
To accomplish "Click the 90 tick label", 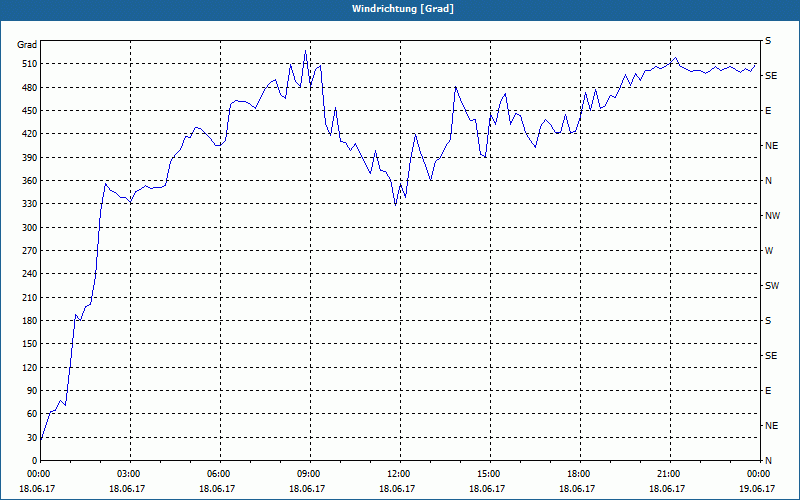I will (31, 391).
